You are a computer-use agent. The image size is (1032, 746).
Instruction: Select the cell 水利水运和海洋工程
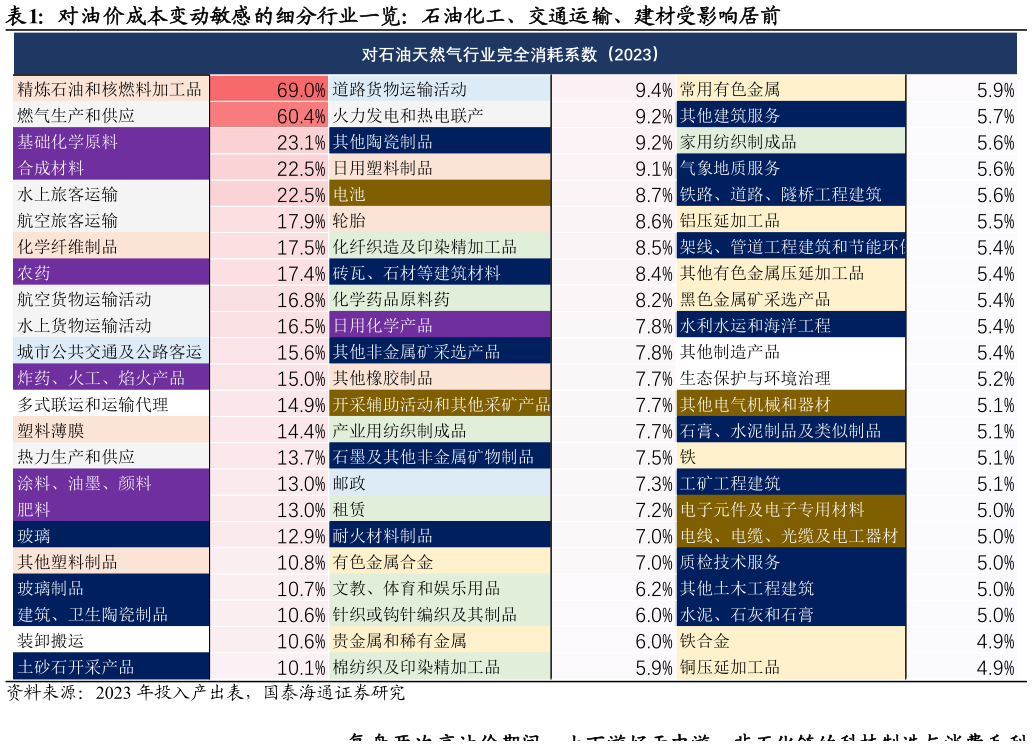point(791,326)
